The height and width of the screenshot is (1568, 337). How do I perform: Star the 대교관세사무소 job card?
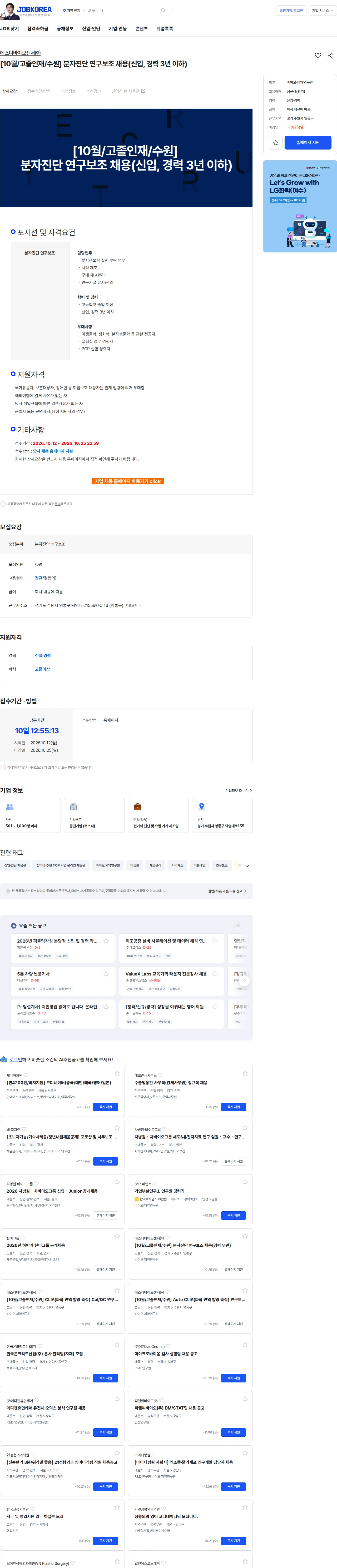[245, 1073]
